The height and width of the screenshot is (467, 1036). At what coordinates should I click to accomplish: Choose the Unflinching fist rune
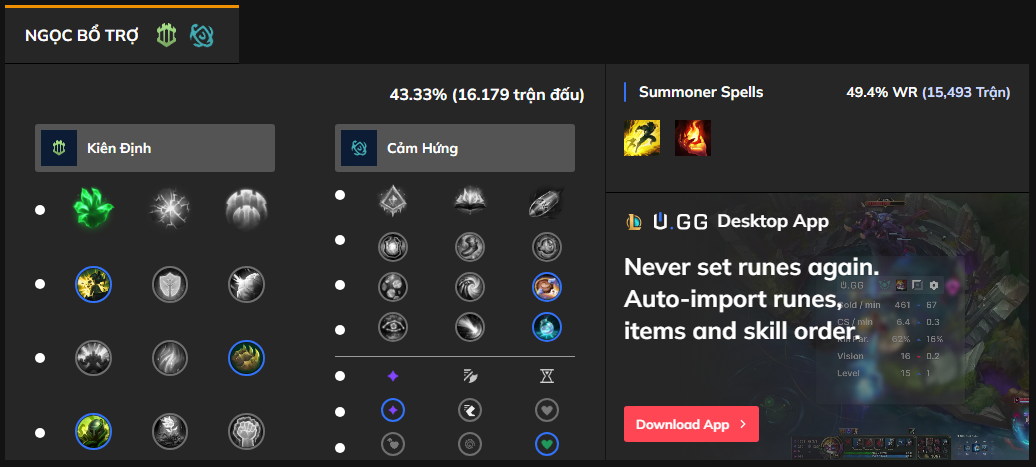tap(245, 431)
